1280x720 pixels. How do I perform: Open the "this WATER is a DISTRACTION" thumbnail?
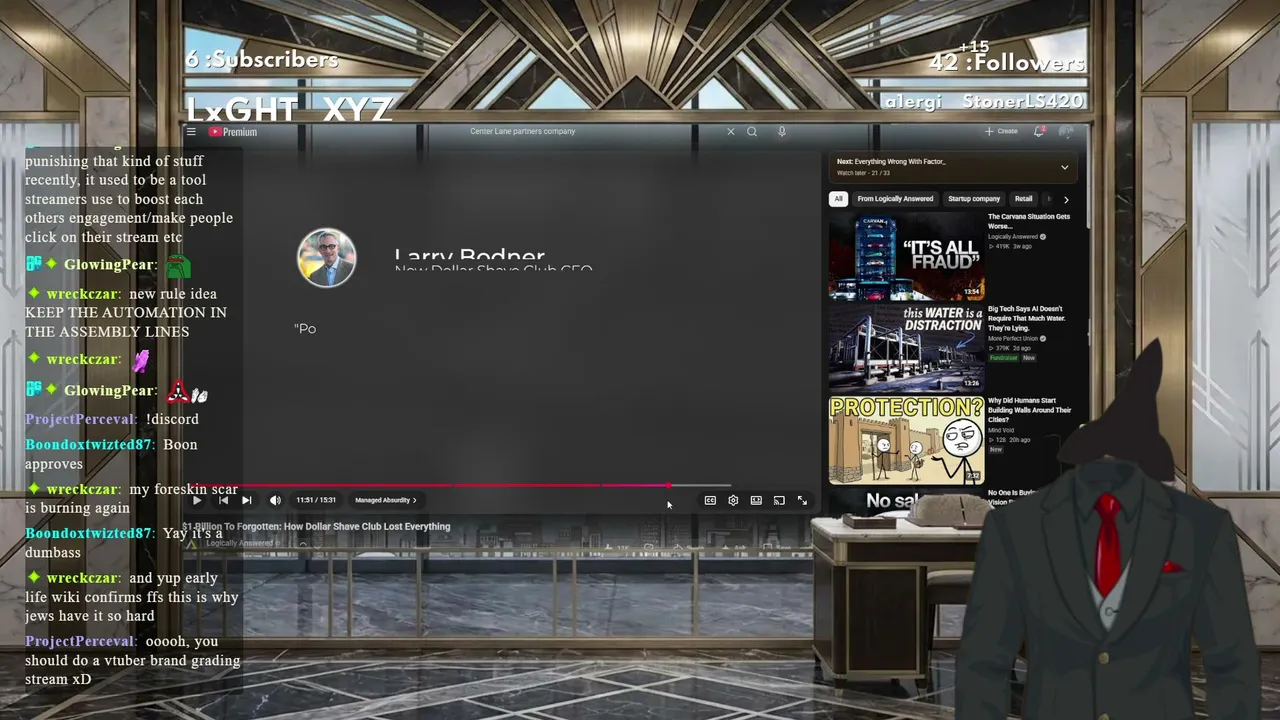(906, 348)
